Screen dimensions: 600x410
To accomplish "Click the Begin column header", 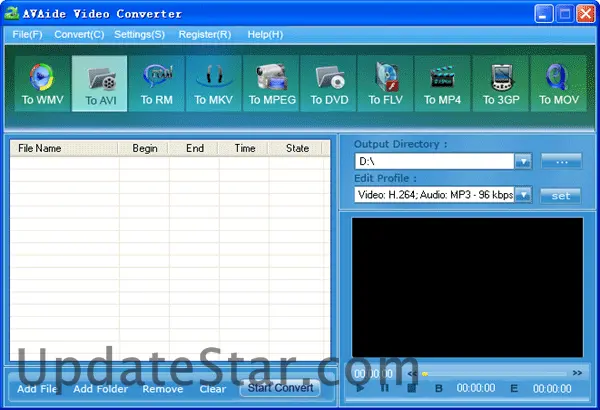I will point(143,148).
